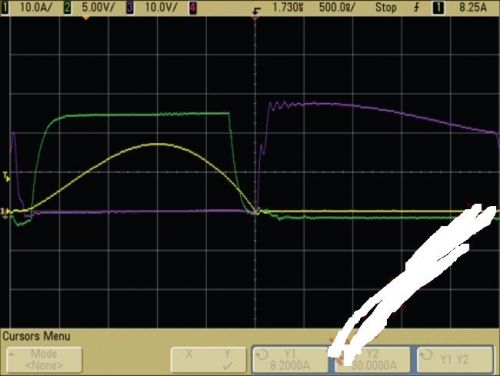
Task: Click the 8.25A trigger level readout
Action: coord(473,7)
